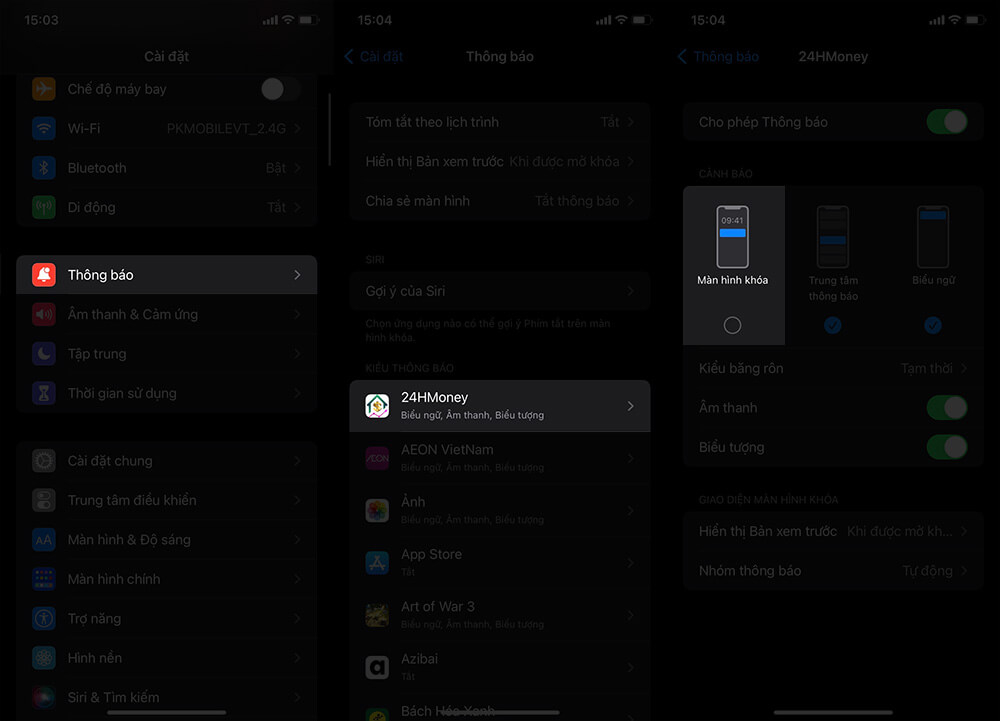Tap the Bluetooth settings icon
This screenshot has width=1000, height=721.
(44, 168)
